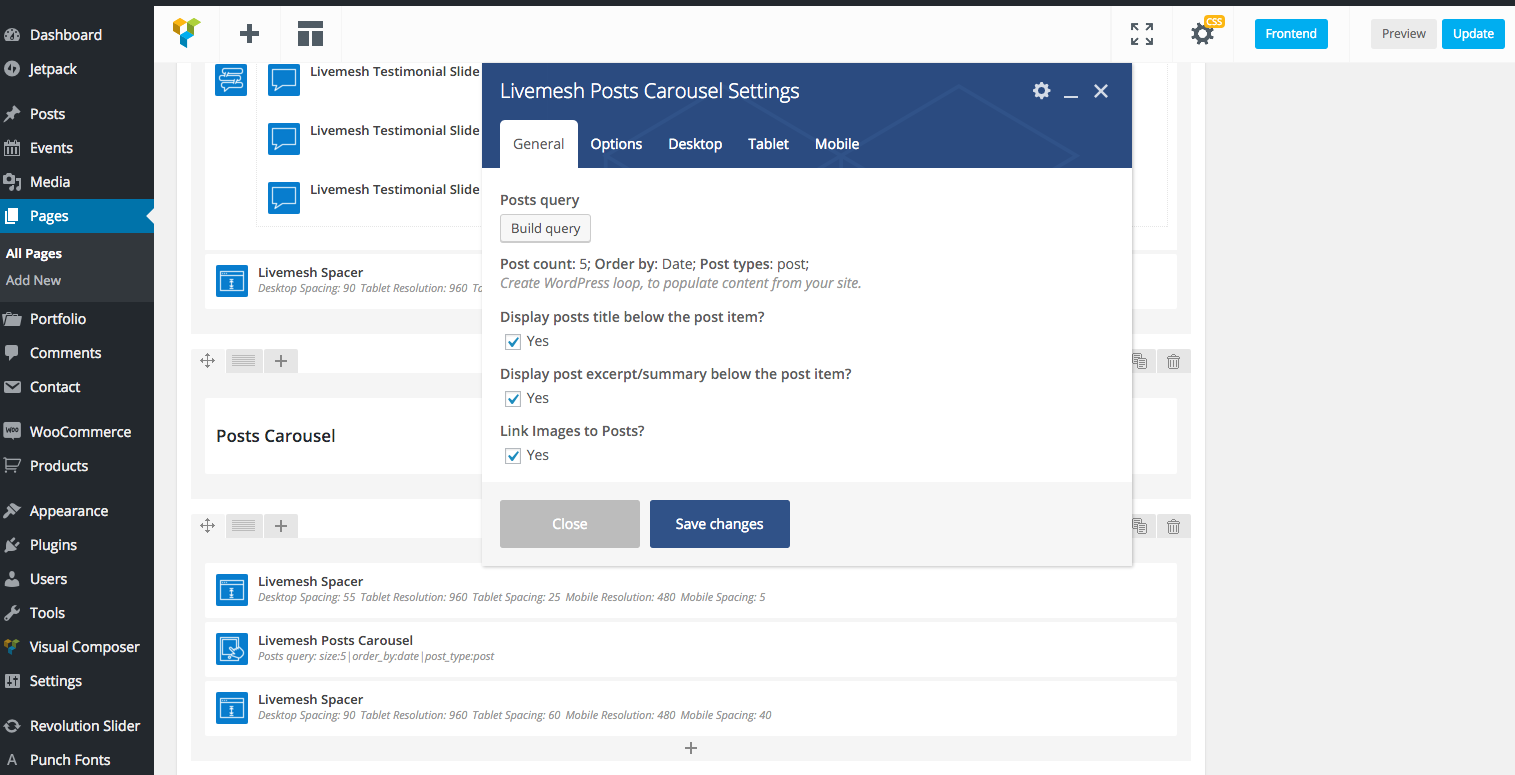
Task: Click the first Testimonial Slide icon
Action: (x=284, y=80)
